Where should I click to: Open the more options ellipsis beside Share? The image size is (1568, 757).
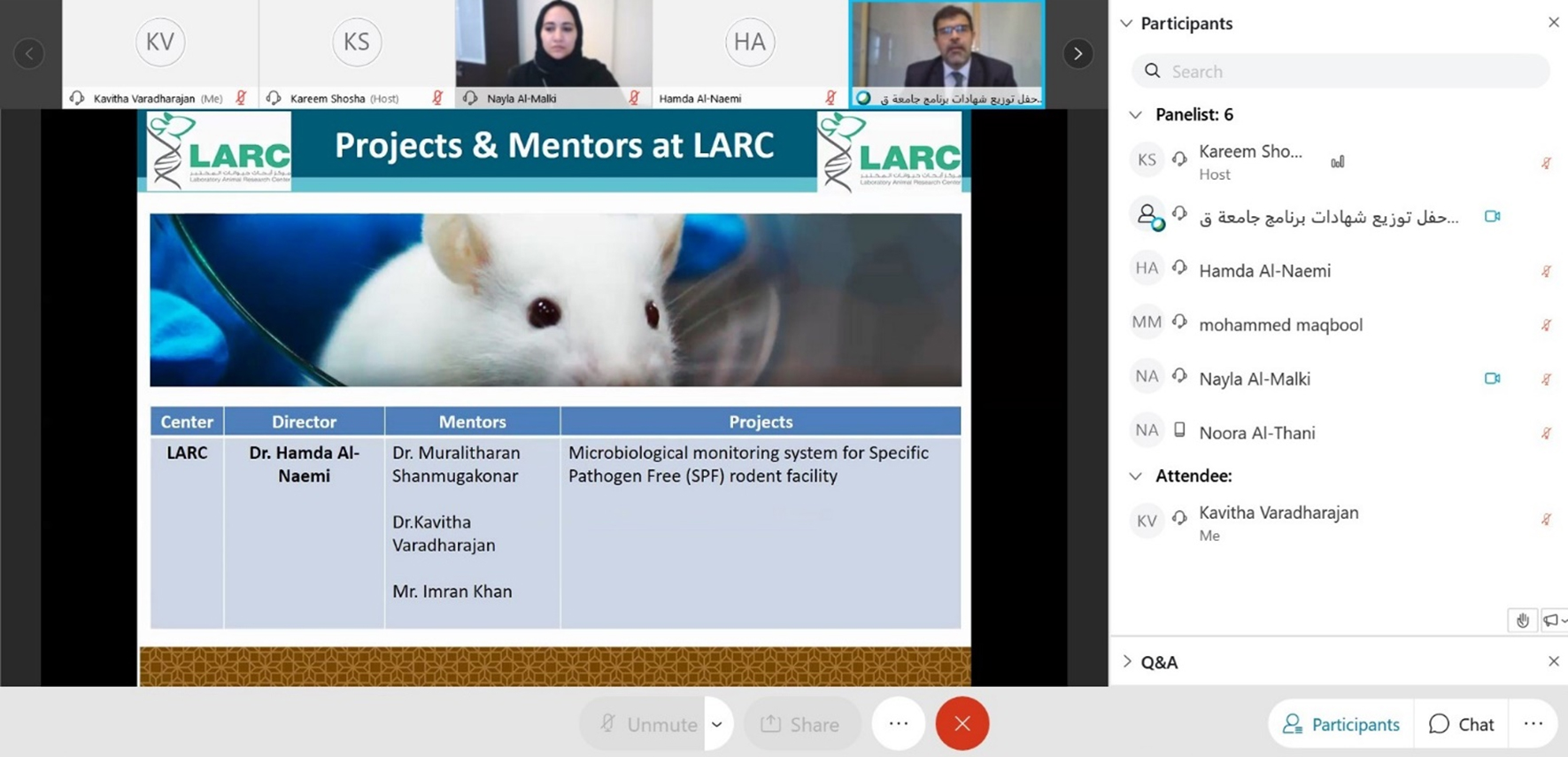[898, 723]
